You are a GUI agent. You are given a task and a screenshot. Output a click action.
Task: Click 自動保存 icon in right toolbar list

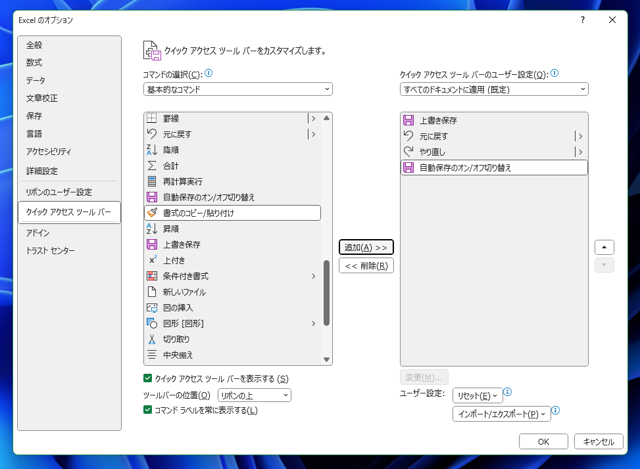tap(409, 167)
